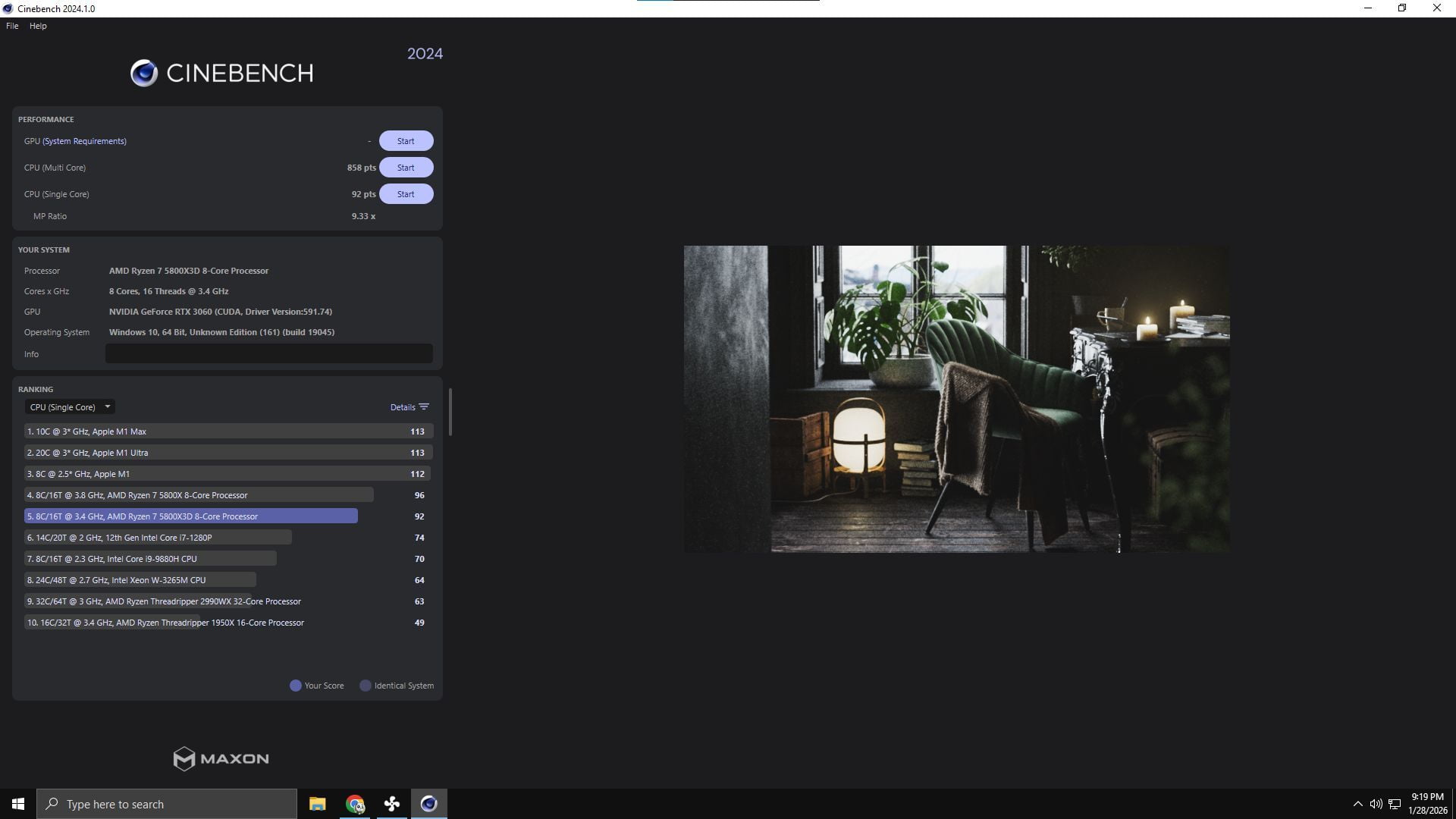The height and width of the screenshot is (819, 1456).
Task: Open File Explorer from the taskbar
Action: point(317,804)
